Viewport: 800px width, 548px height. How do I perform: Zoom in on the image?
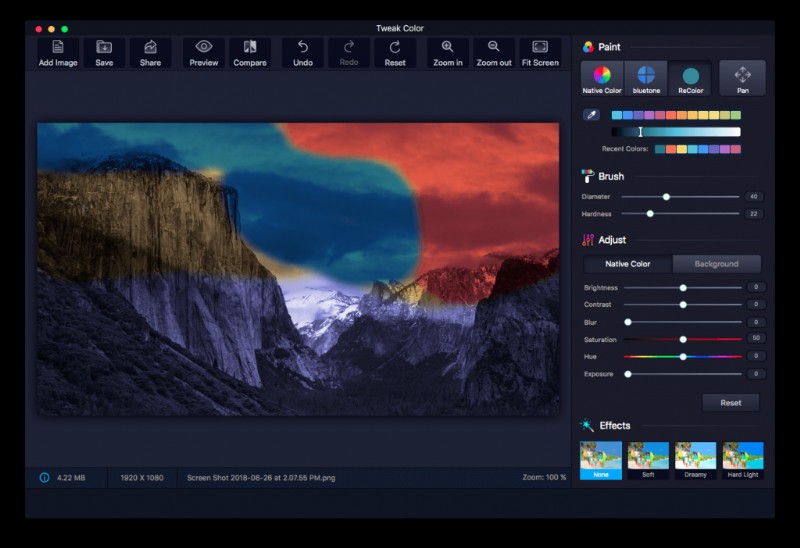coord(447,53)
